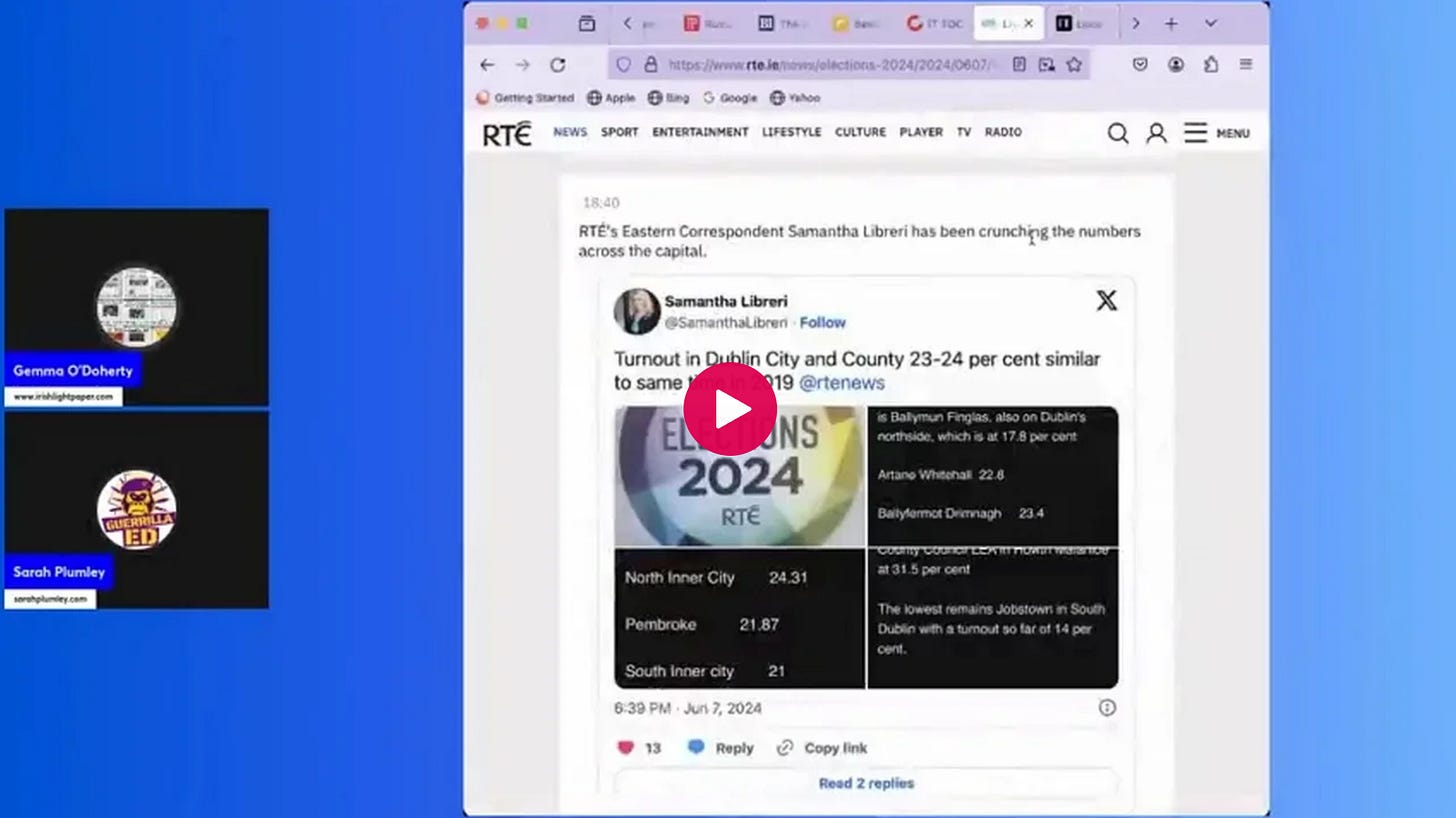Close the active RTÉ tab
This screenshot has width=1456, height=818.
tap(1028, 23)
